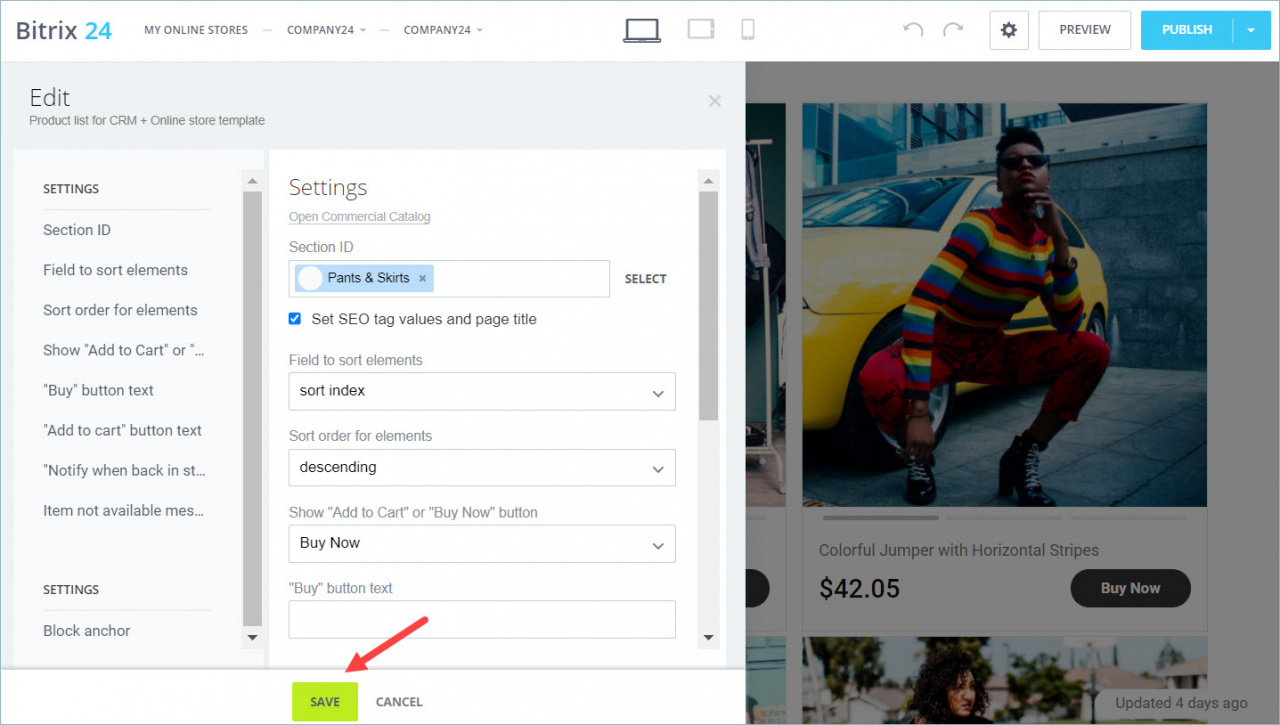Toggle Set SEO tag values checkbox

pos(295,319)
